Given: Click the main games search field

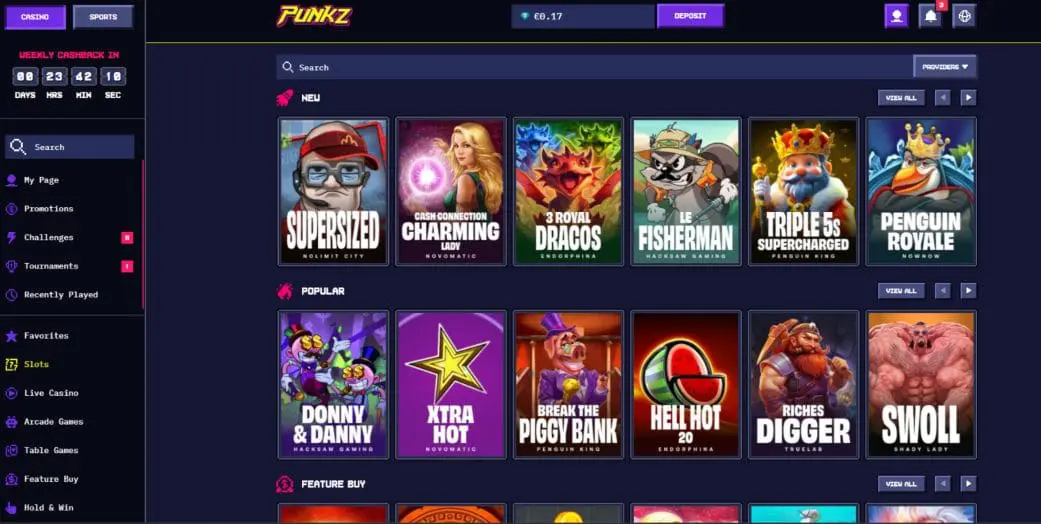Looking at the screenshot, I should point(595,67).
